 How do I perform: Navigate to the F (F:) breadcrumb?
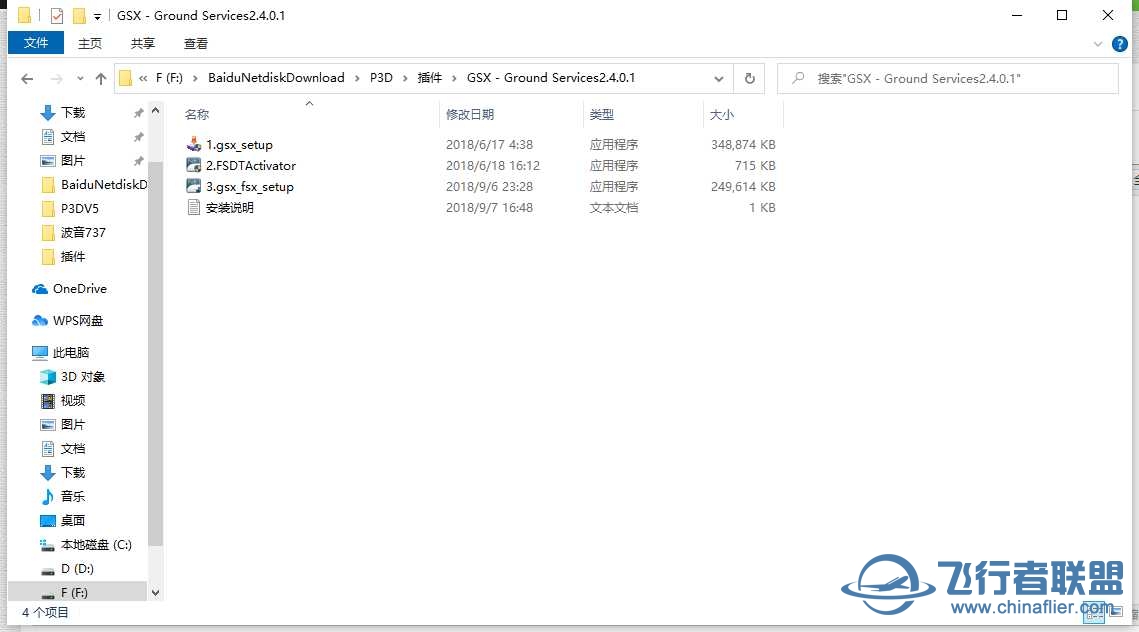tap(169, 78)
